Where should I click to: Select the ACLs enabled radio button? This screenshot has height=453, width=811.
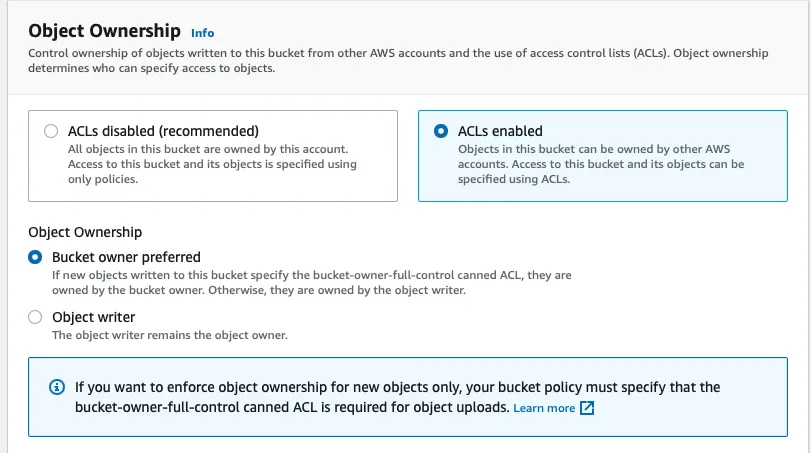[x=441, y=131]
